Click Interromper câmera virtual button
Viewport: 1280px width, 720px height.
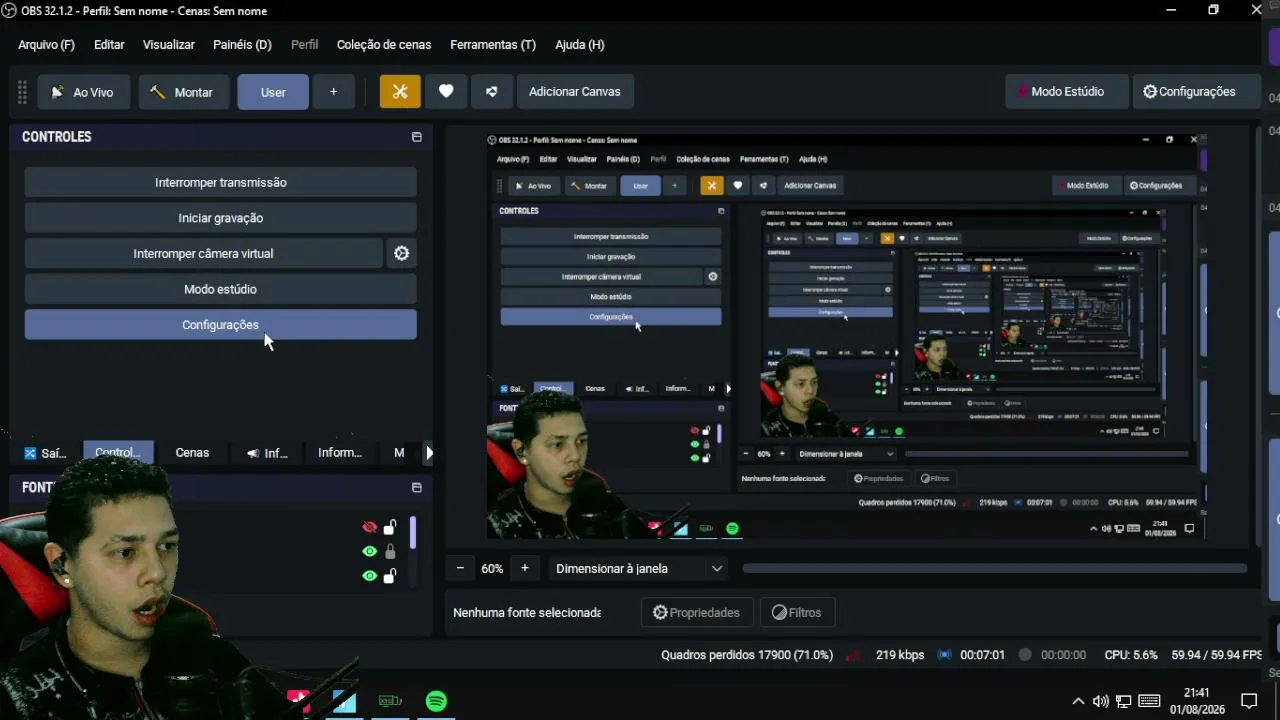[x=203, y=254]
